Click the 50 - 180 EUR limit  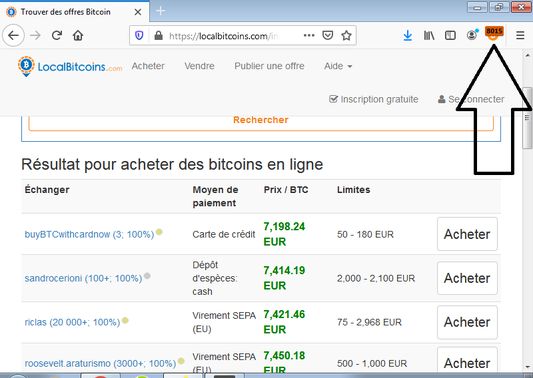365,235
